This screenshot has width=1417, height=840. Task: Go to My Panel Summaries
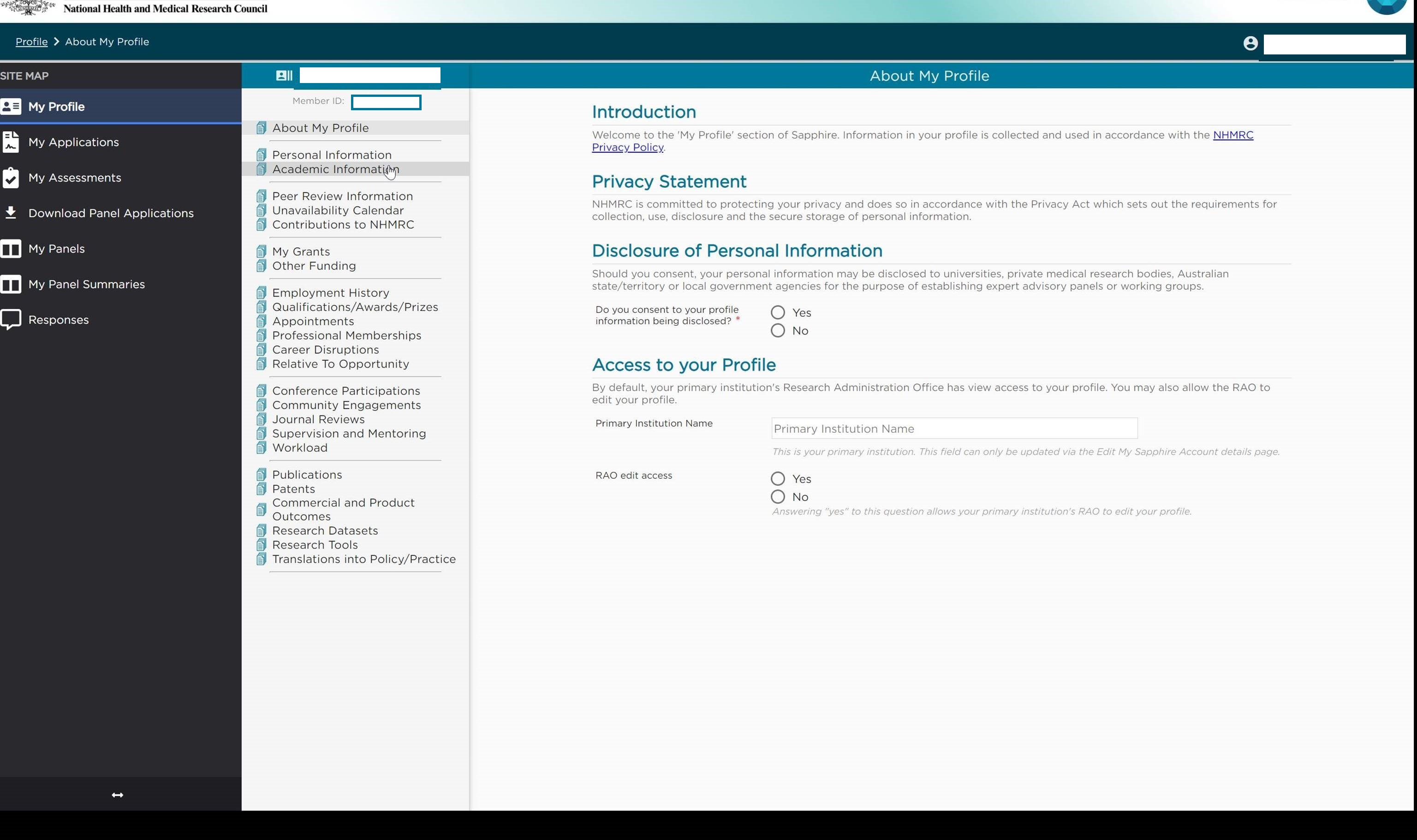(87, 285)
